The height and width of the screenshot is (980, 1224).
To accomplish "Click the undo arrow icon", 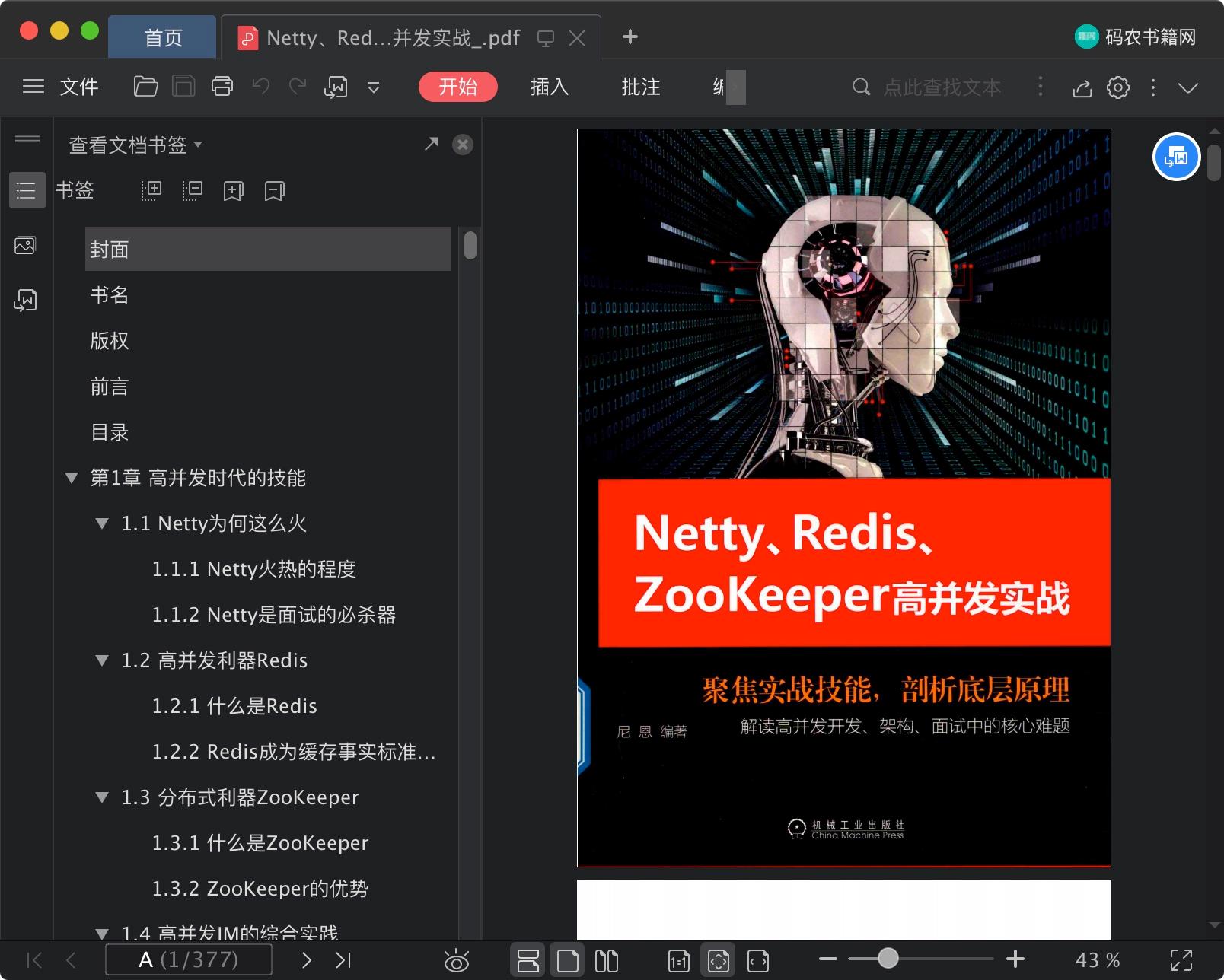I will [260, 87].
